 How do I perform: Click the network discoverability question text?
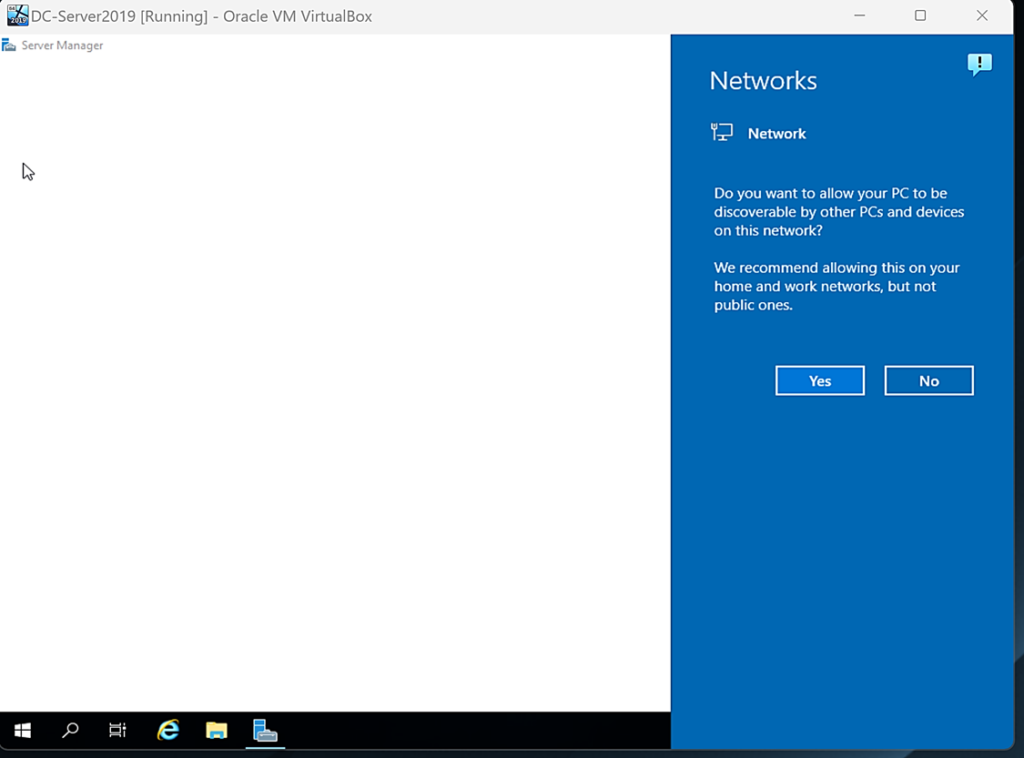tap(838, 212)
